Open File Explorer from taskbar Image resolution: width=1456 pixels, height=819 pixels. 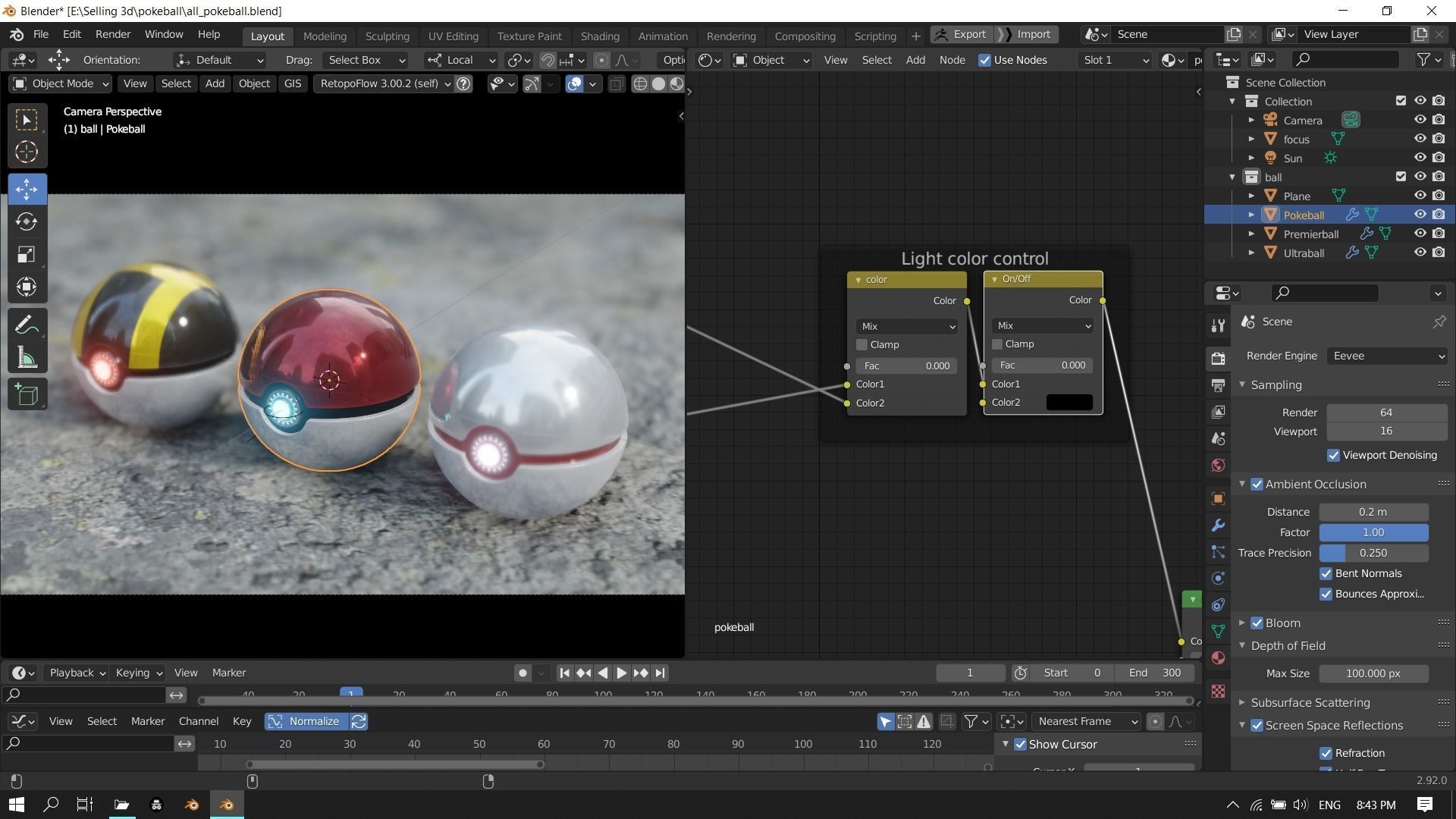[x=121, y=805]
